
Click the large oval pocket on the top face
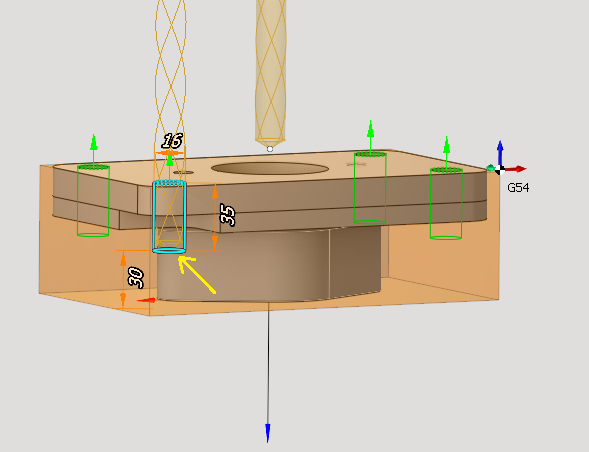270,168
